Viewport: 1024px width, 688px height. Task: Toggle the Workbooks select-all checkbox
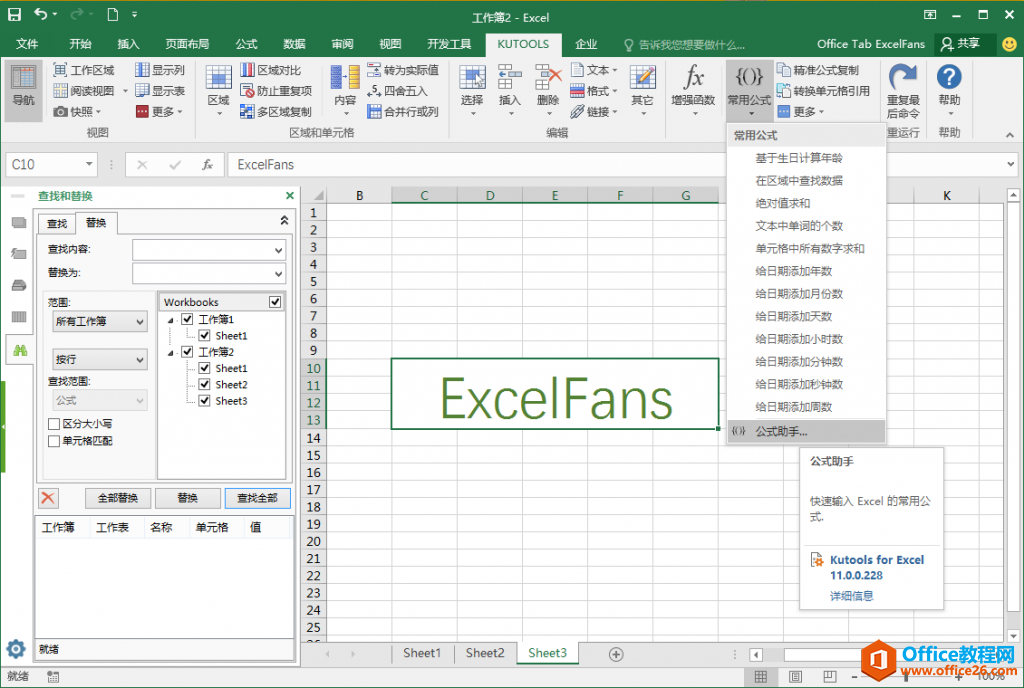point(275,302)
